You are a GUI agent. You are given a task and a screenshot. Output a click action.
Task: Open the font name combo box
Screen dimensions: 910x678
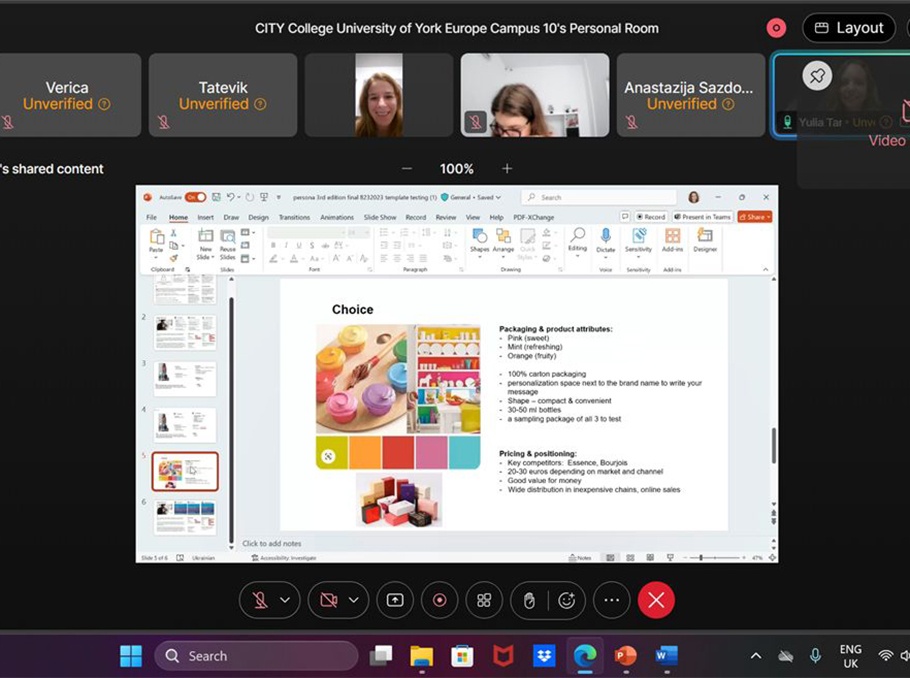(306, 233)
